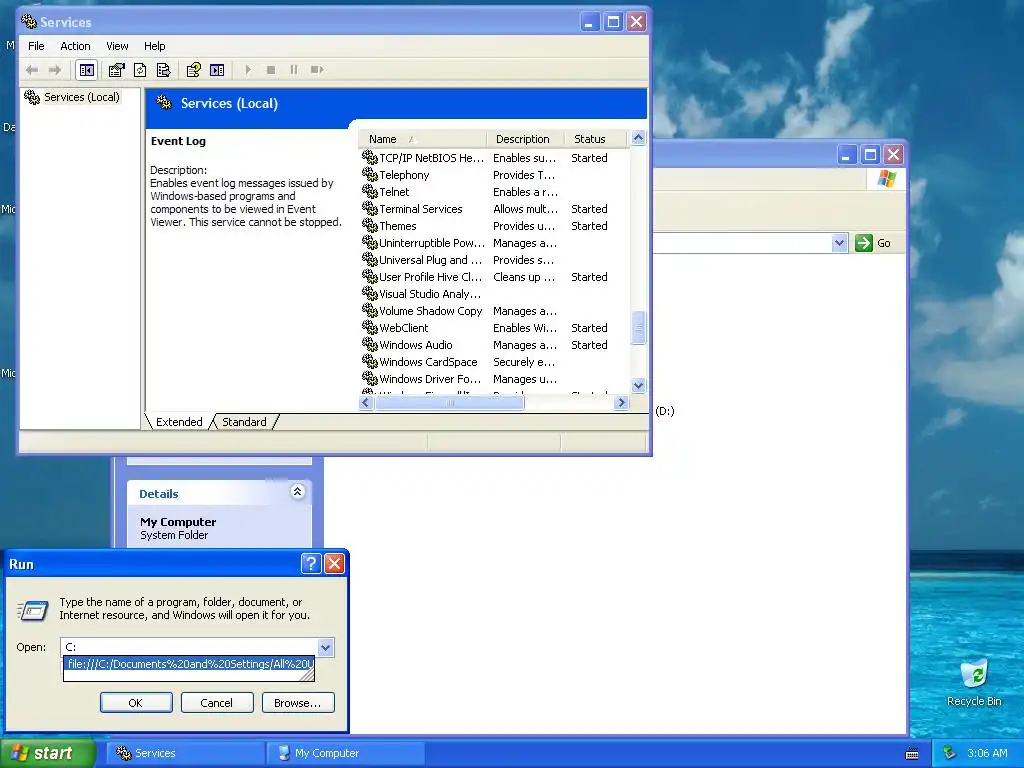Click the vertical scrollbar up arrow in services list
This screenshot has width=1024, height=768.
639,138
